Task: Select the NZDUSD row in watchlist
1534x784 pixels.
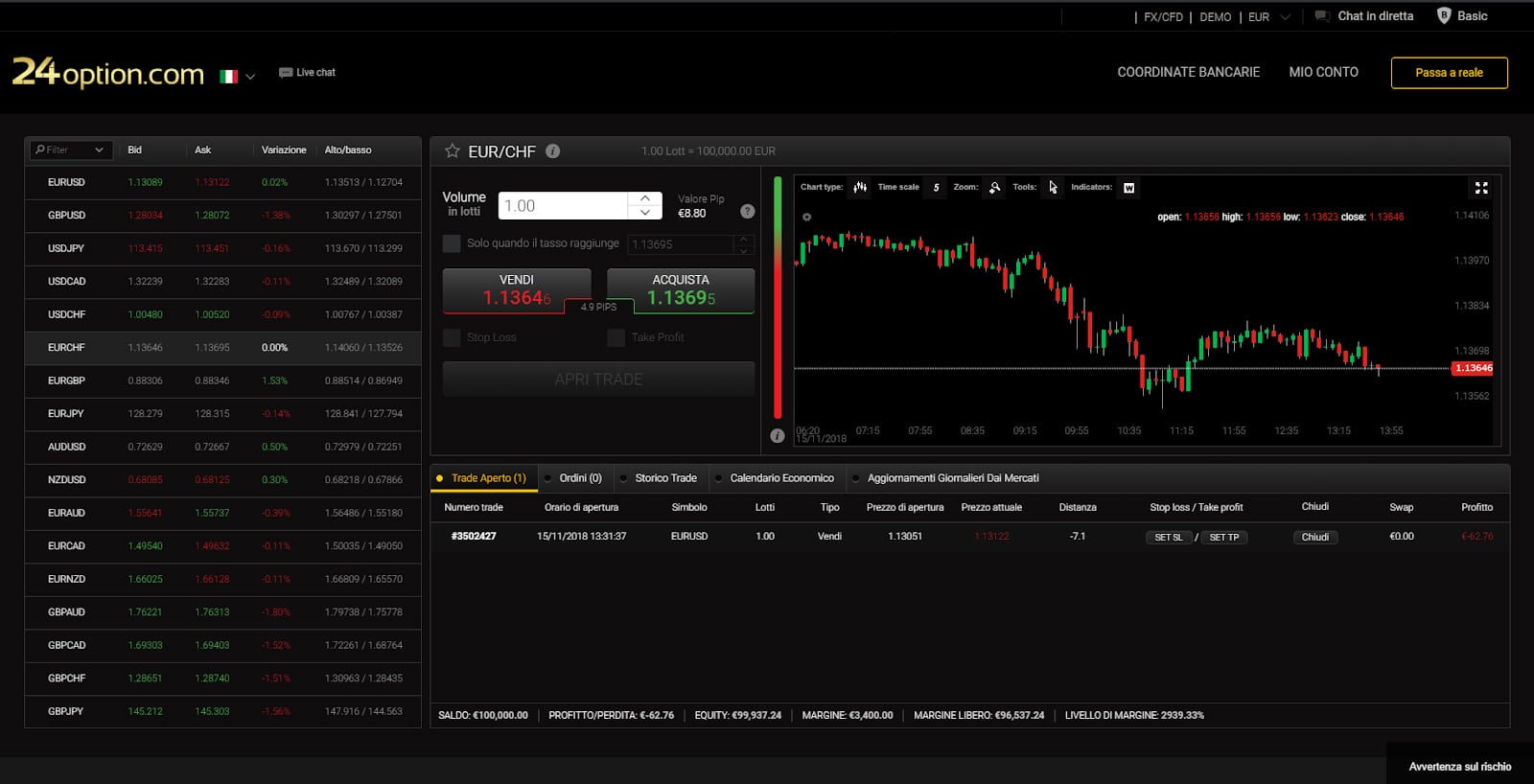Action: pos(222,480)
